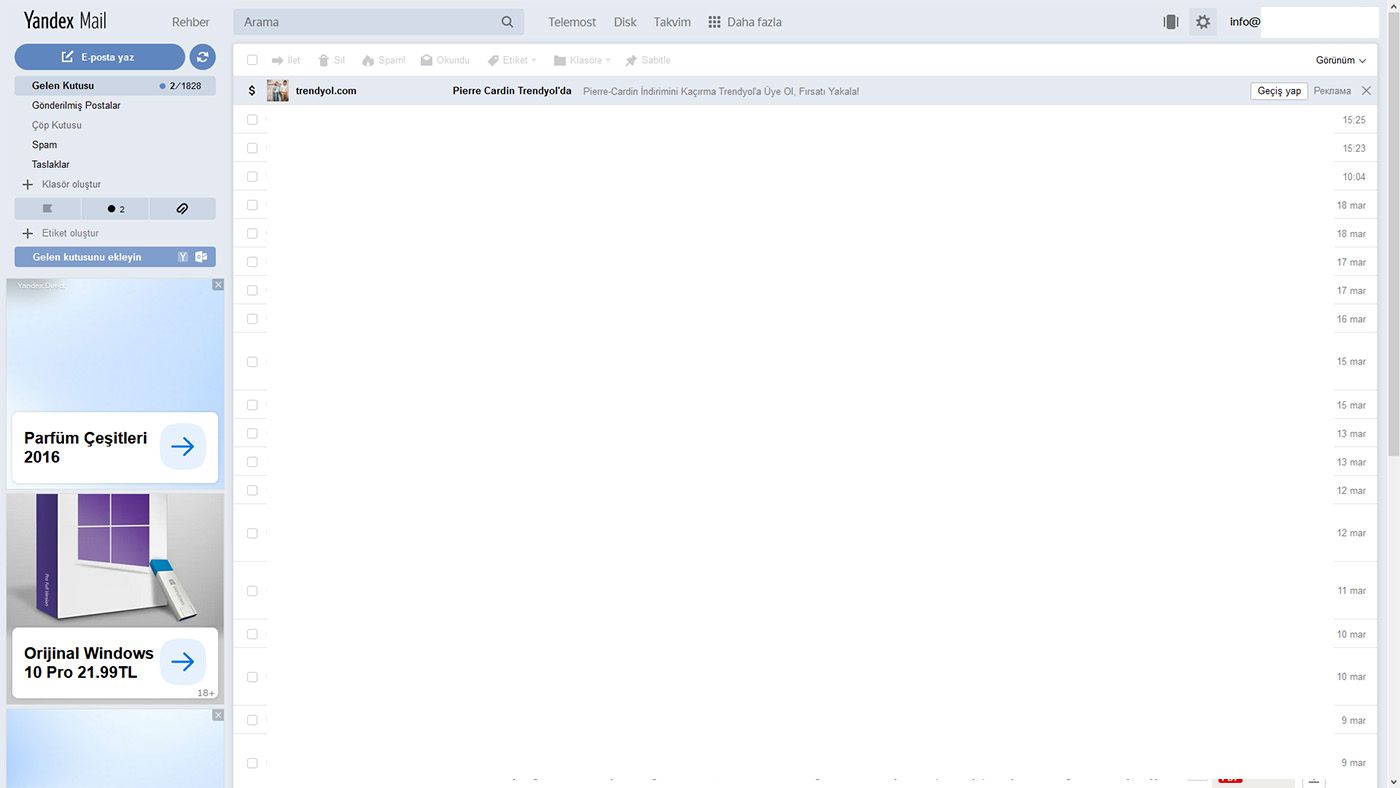Viewport: 1400px width, 788px height.
Task: Click the dollar sign icon on trendyol row
Action: [x=252, y=91]
